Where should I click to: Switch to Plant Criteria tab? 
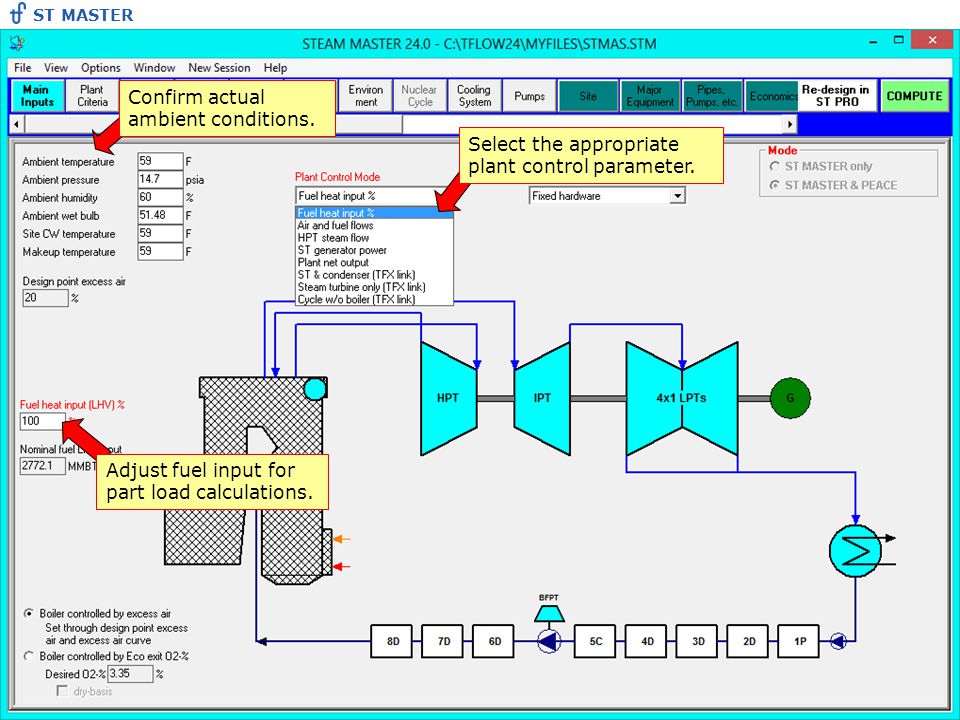pyautogui.click(x=92, y=96)
